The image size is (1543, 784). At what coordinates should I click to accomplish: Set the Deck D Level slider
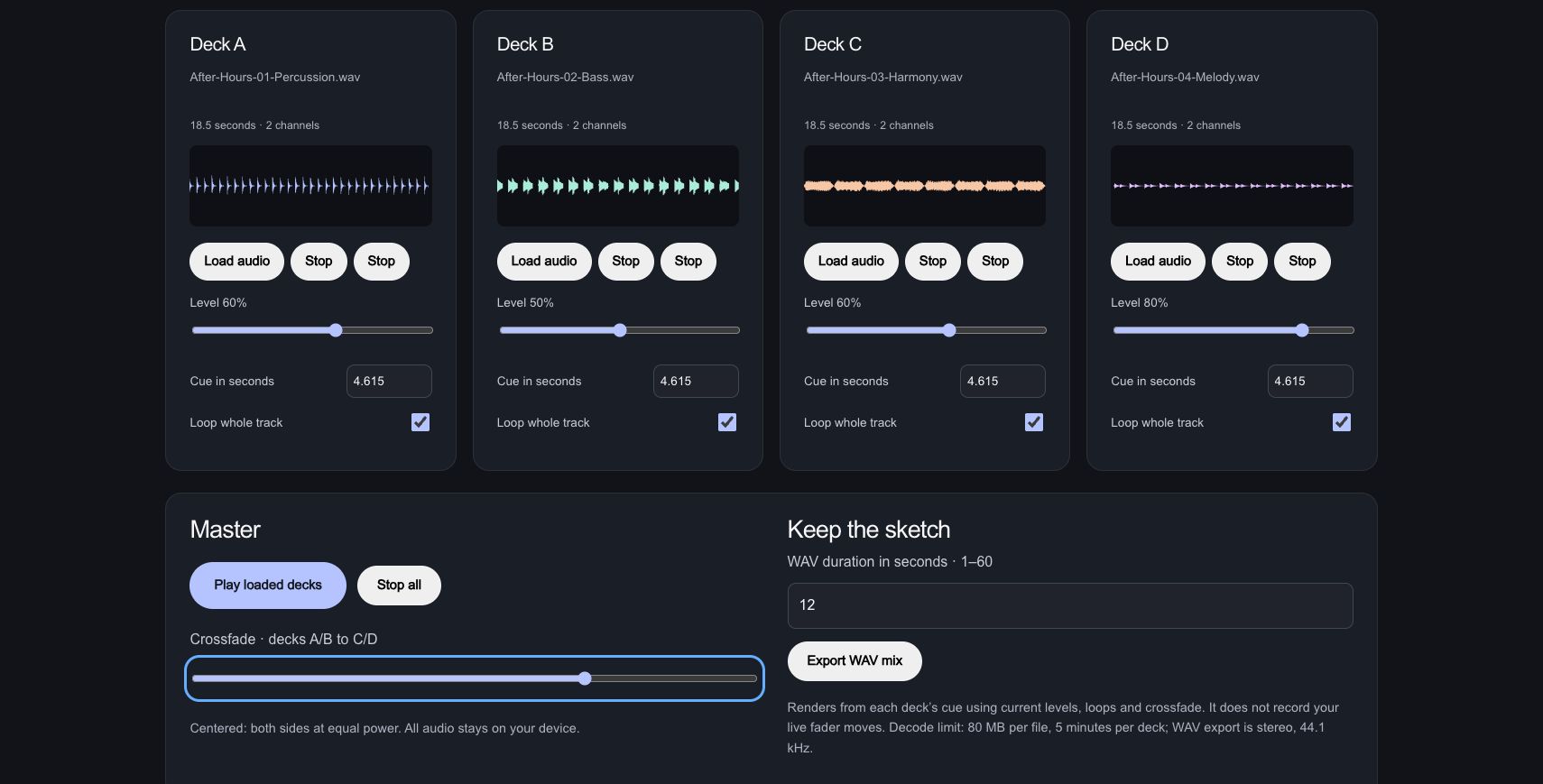coord(1233,330)
